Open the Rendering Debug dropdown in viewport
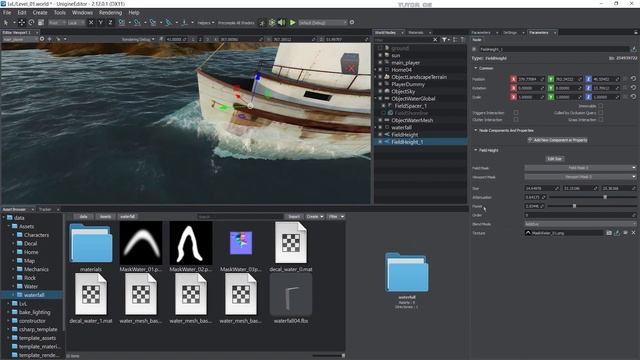Image resolution: width=640 pixels, height=360 pixels. (138, 39)
